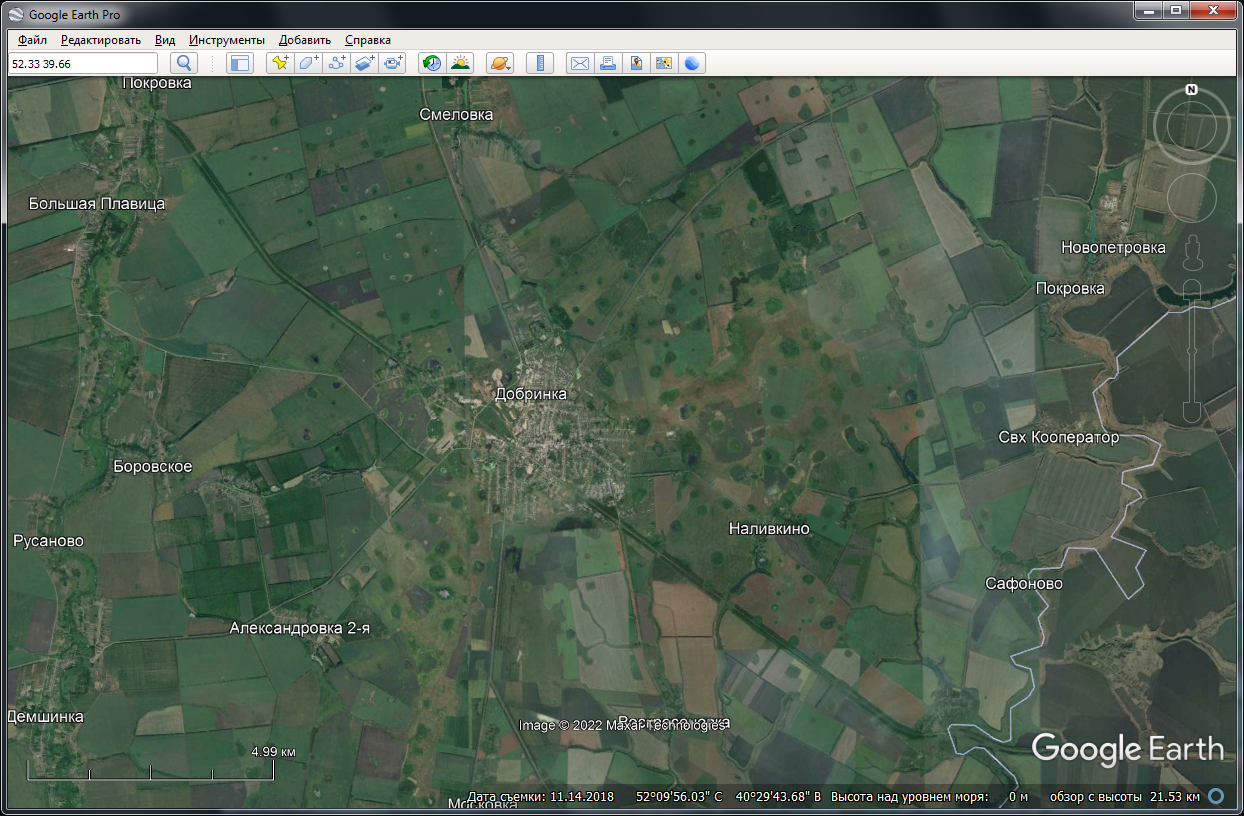This screenshot has width=1244, height=816.
Task: Click the blue Earth sphere toolbar icon
Action: (x=692, y=63)
